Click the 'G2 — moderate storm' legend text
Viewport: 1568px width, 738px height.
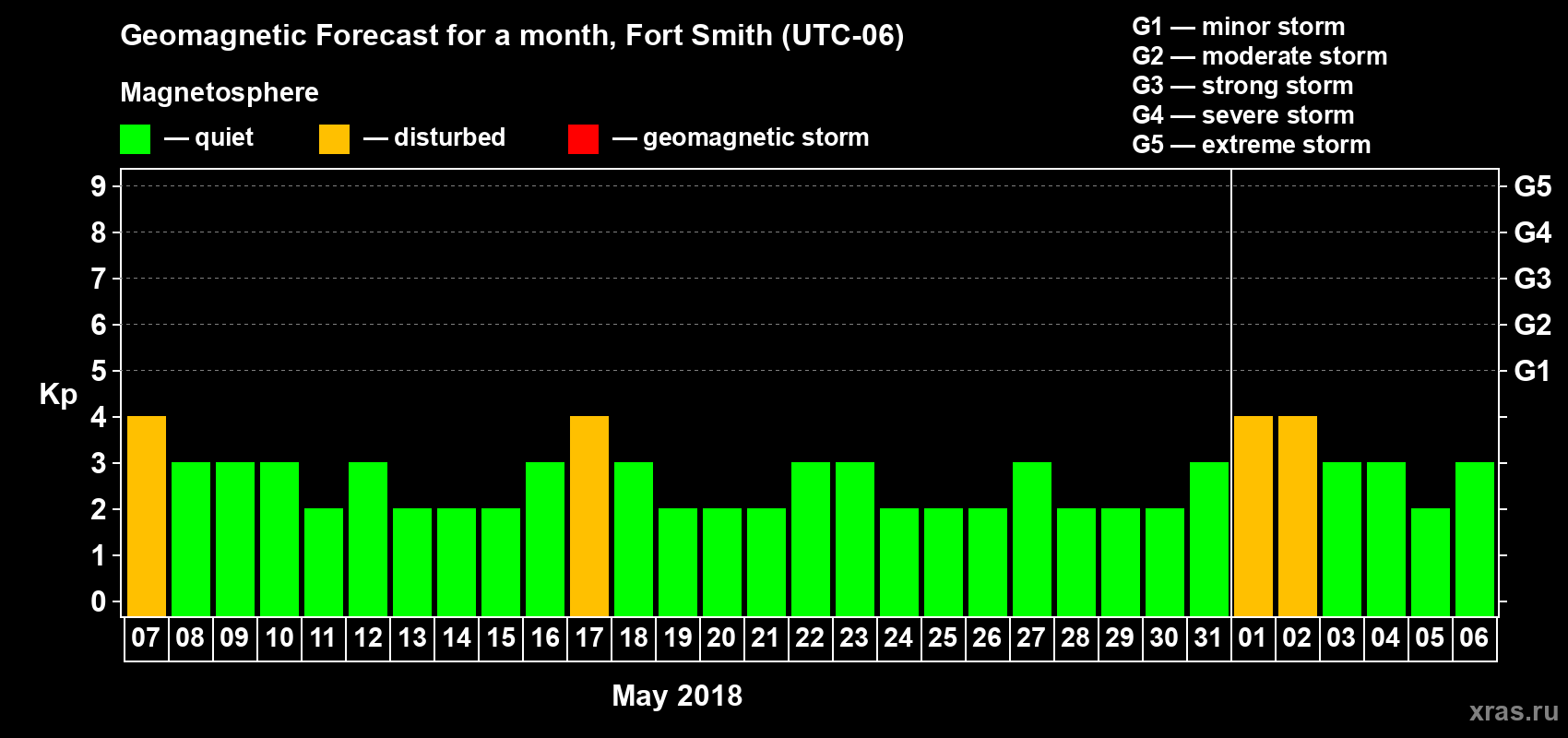coord(1260,56)
